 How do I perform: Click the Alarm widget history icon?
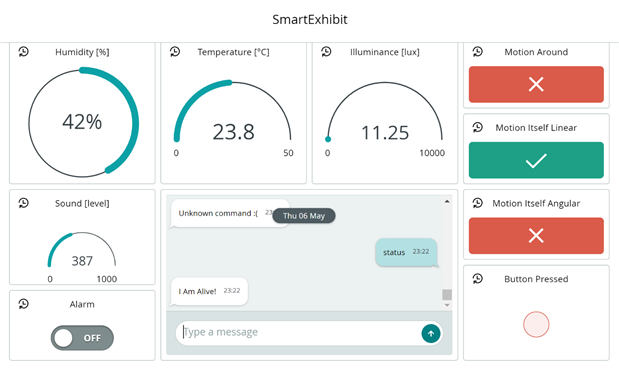coord(24,304)
